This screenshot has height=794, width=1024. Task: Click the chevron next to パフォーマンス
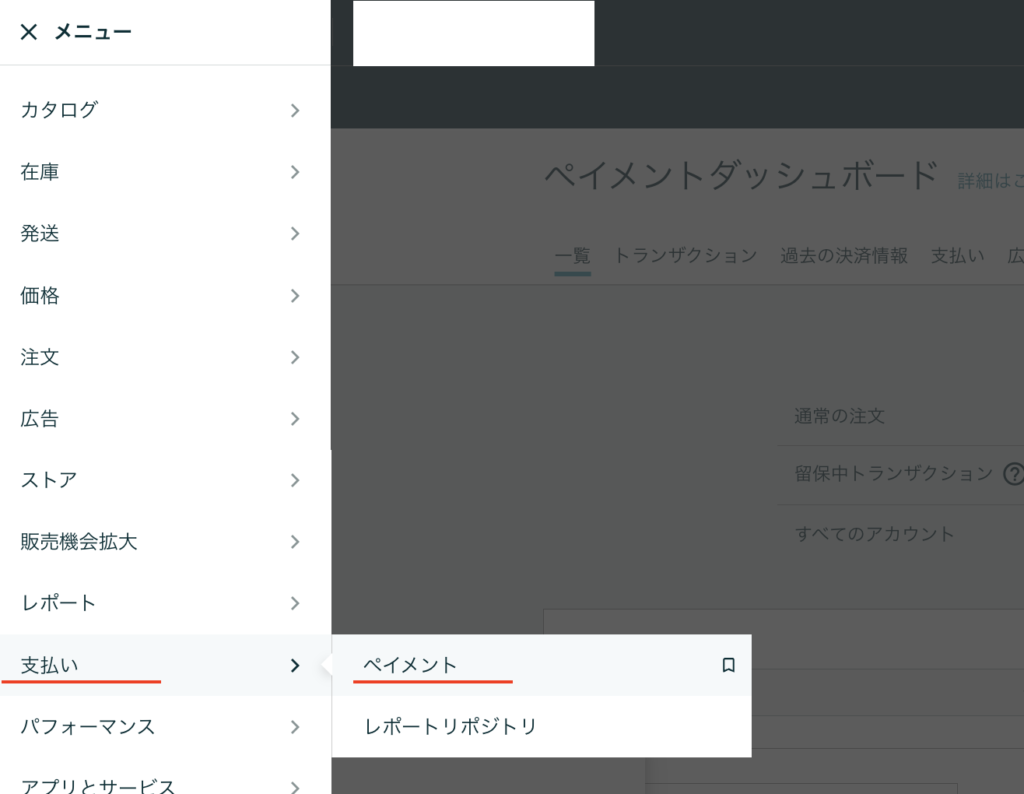(x=295, y=727)
